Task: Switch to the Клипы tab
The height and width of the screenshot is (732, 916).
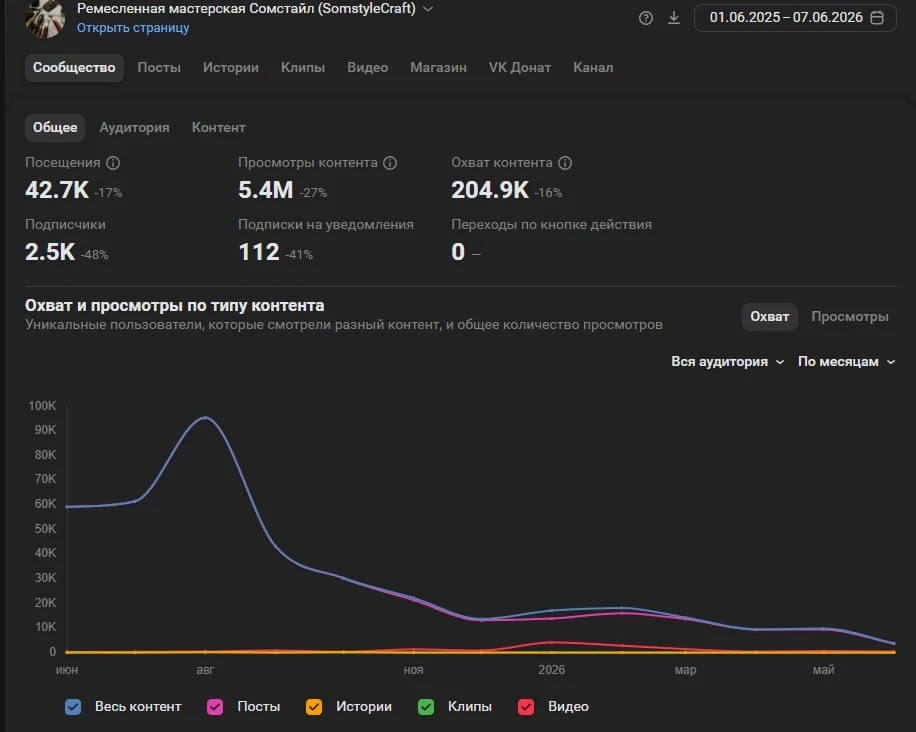Action: [x=303, y=68]
